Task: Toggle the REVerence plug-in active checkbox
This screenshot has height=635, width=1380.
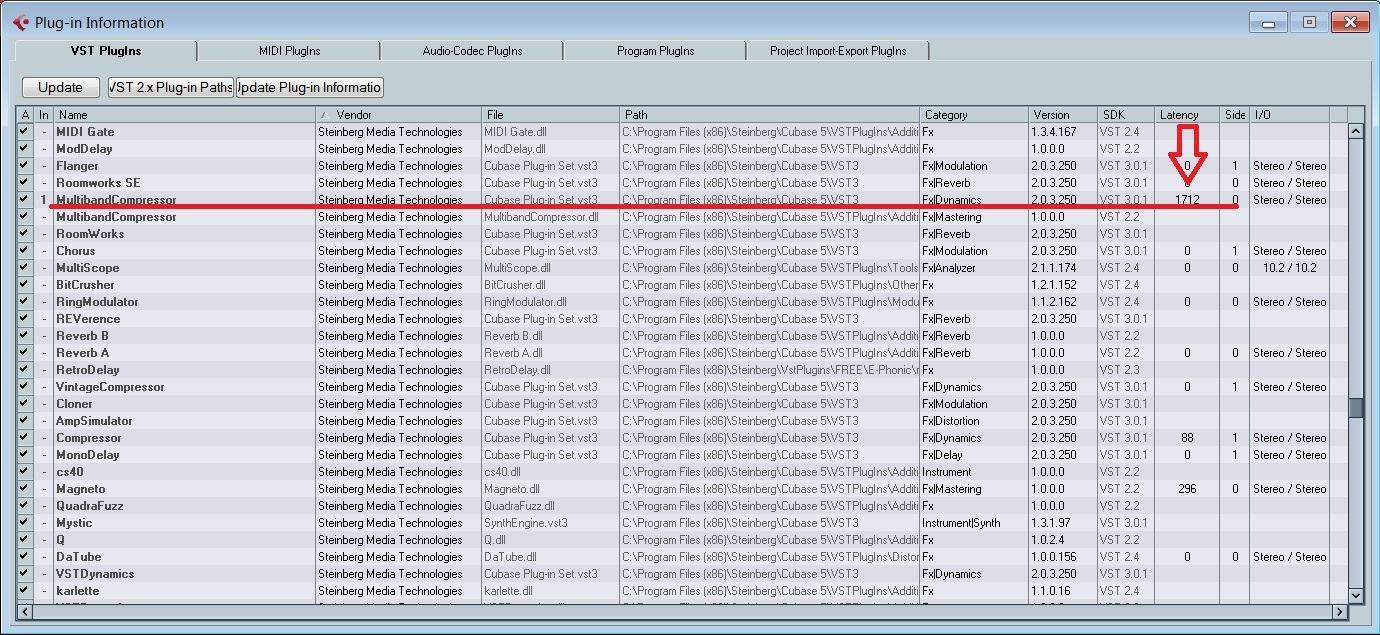Action: coord(24,319)
